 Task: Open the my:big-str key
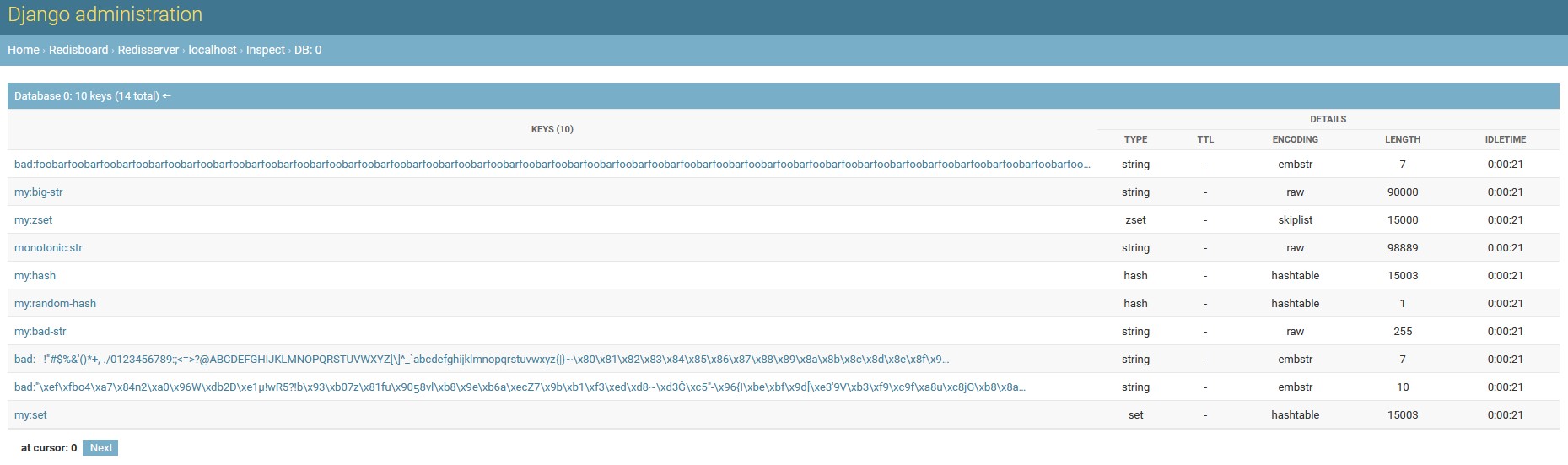[38, 192]
